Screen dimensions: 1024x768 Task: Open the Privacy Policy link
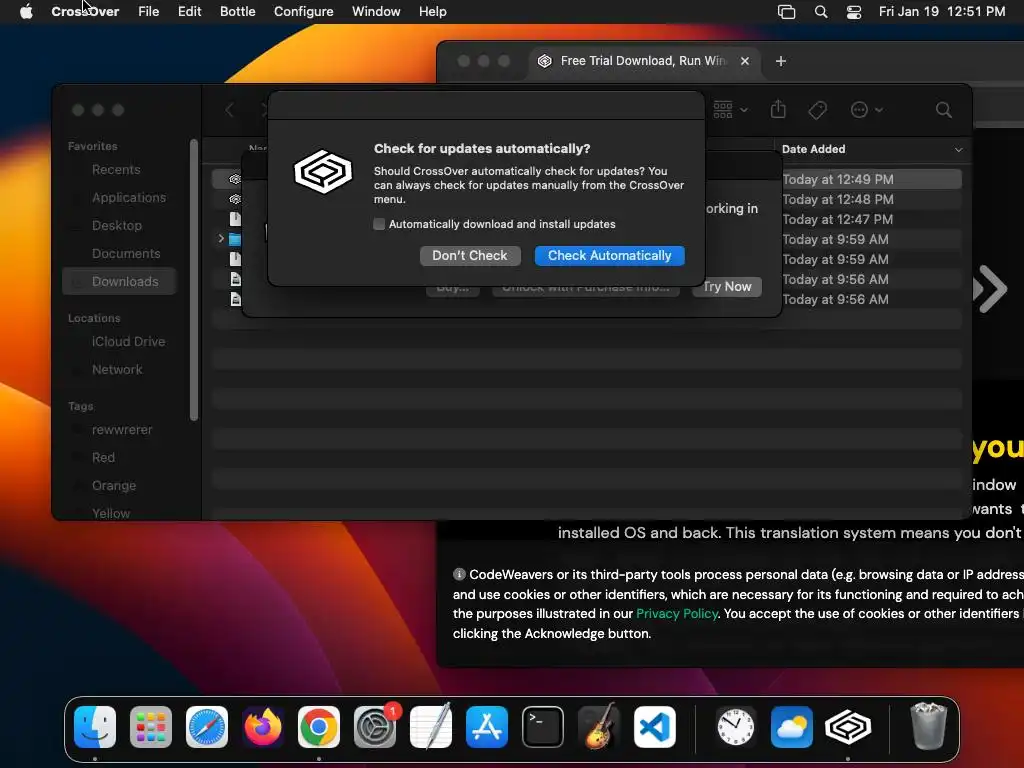point(677,613)
